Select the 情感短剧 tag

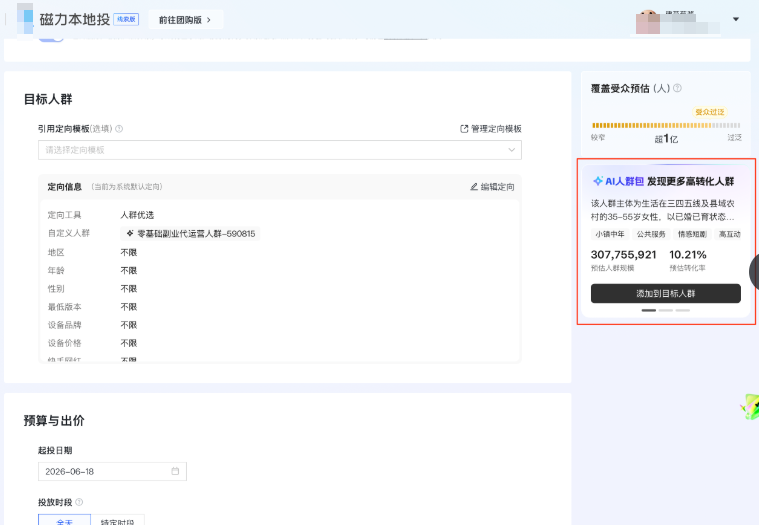[692, 234]
